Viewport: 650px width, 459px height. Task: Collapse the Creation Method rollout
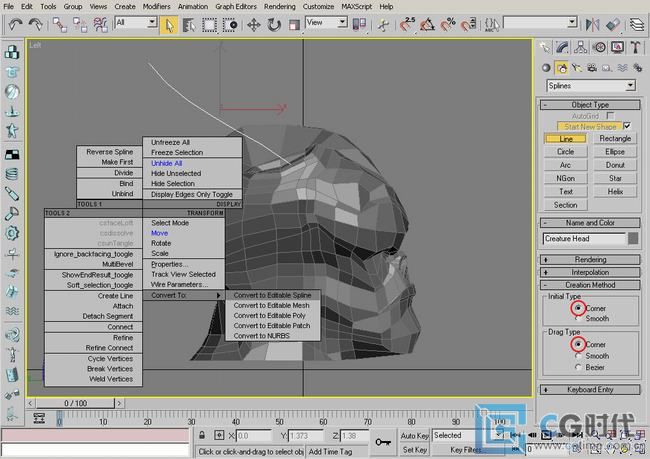point(590,285)
